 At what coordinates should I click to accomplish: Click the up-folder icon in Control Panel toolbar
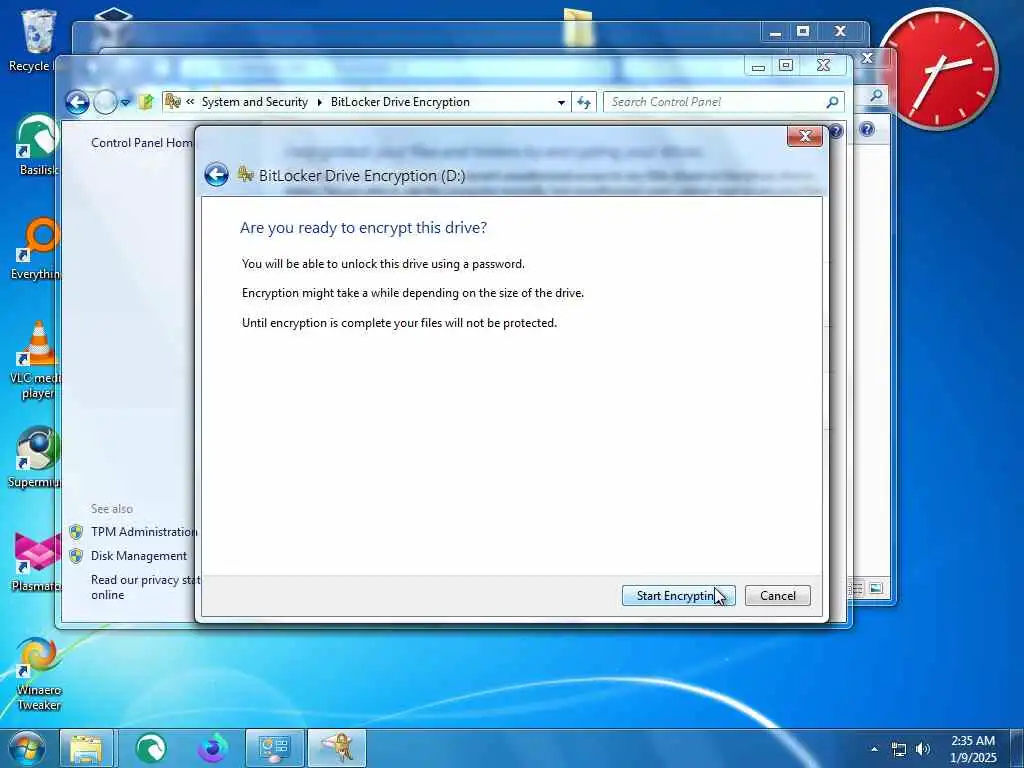coord(146,102)
